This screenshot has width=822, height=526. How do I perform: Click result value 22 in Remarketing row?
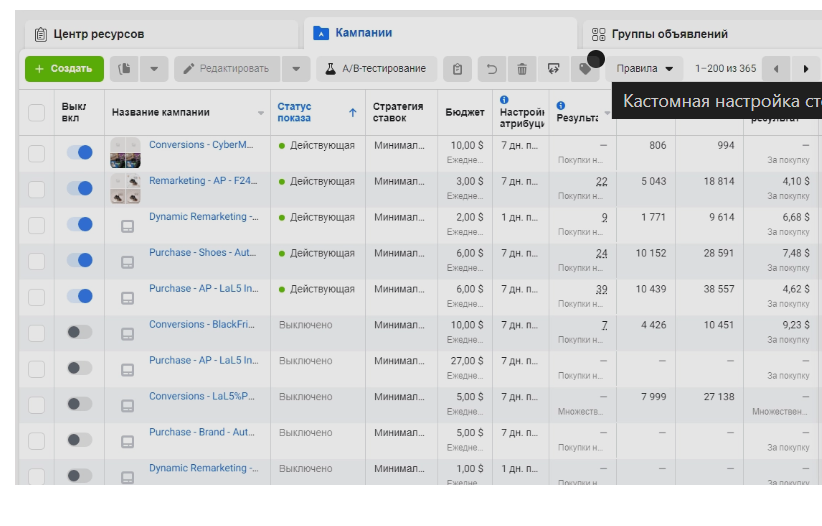pyautogui.click(x=601, y=181)
